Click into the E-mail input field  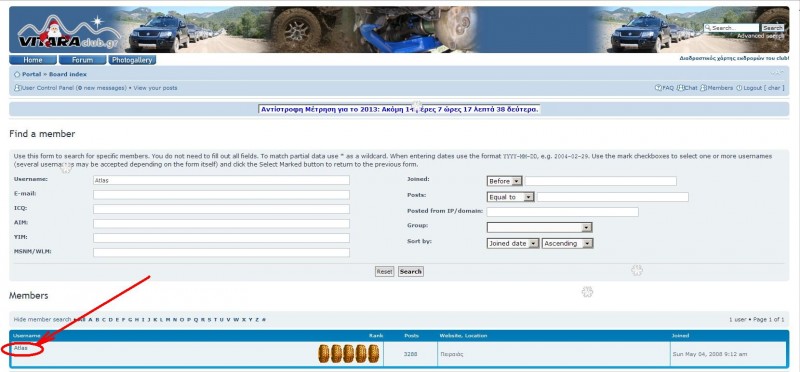click(221, 195)
